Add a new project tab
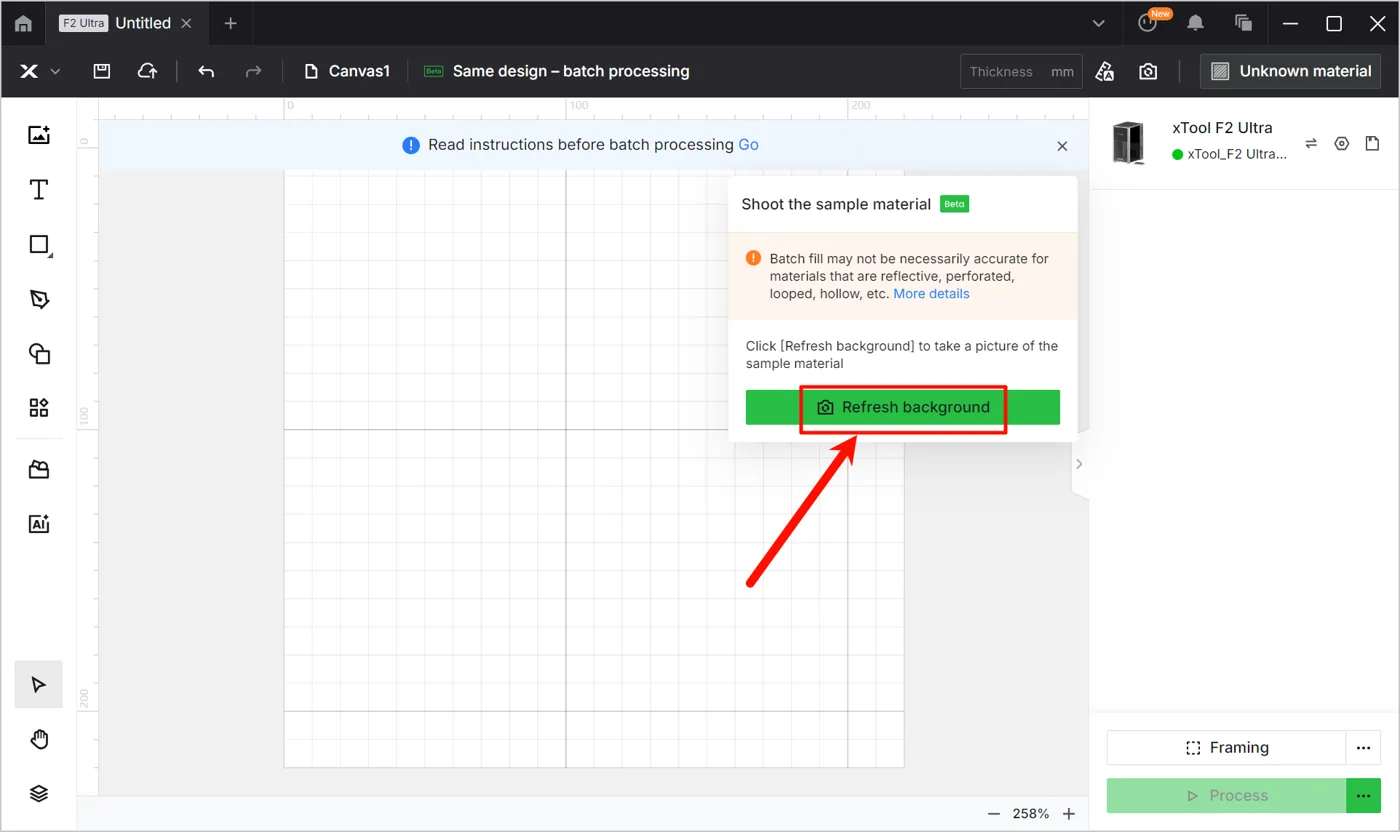 click(x=230, y=23)
